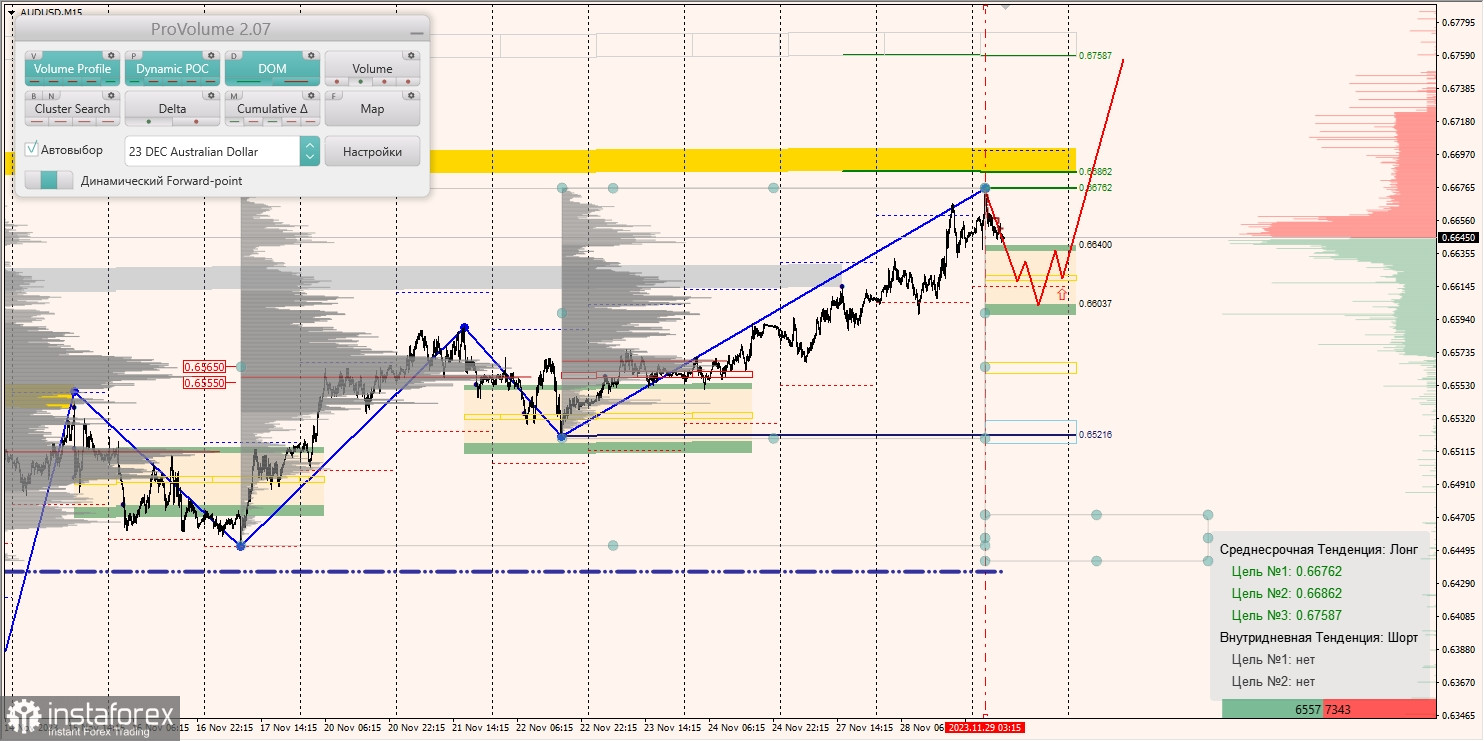Viewport: 1484px width, 741px height.
Task: Click the 0.67587 target level label
Action: point(1096,56)
